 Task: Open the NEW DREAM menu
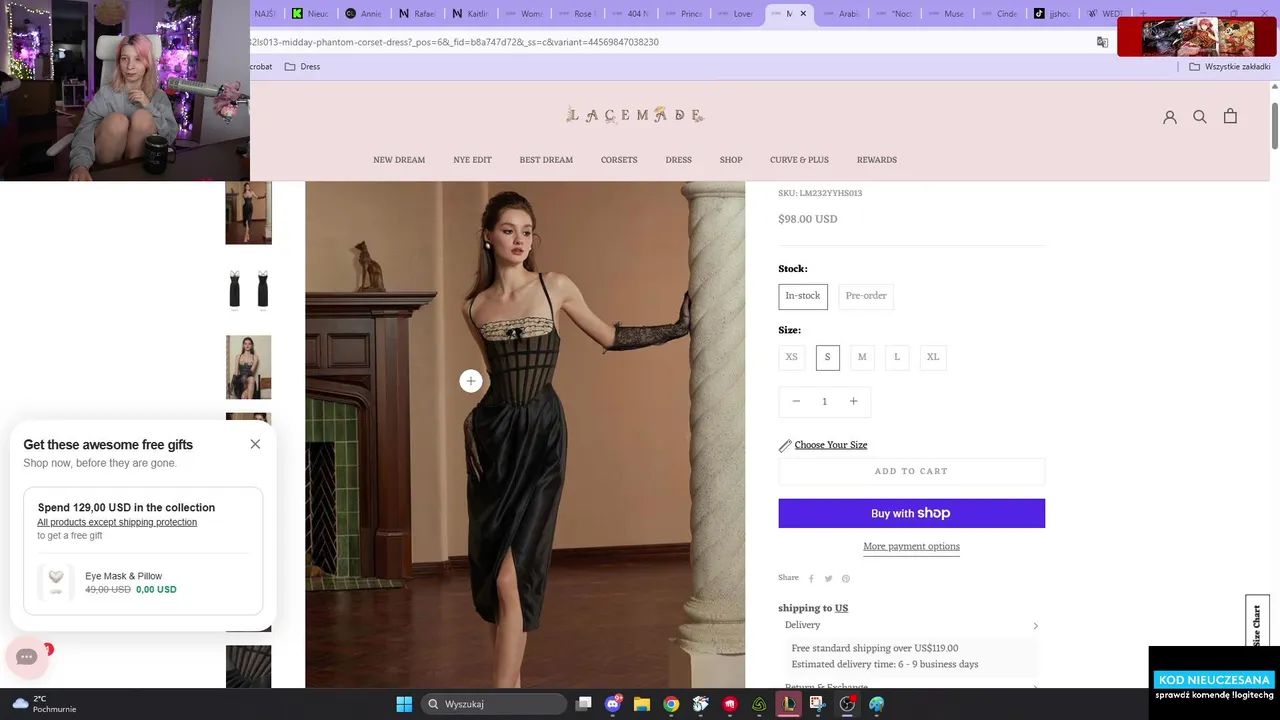click(399, 160)
